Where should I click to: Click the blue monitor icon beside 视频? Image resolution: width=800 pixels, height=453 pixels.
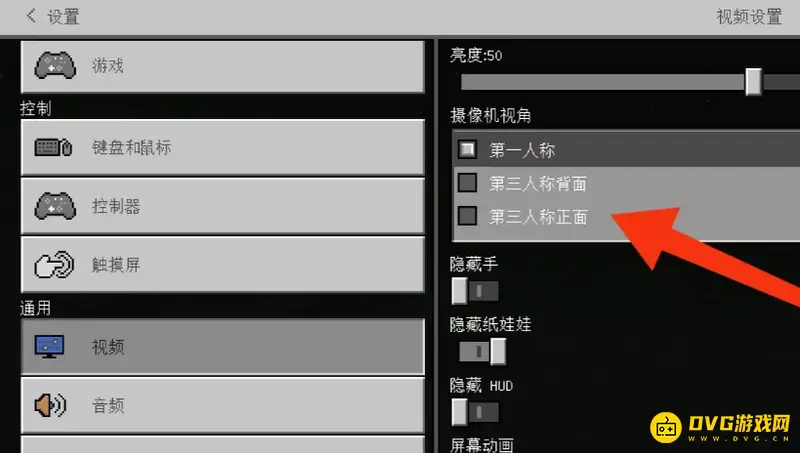49,346
